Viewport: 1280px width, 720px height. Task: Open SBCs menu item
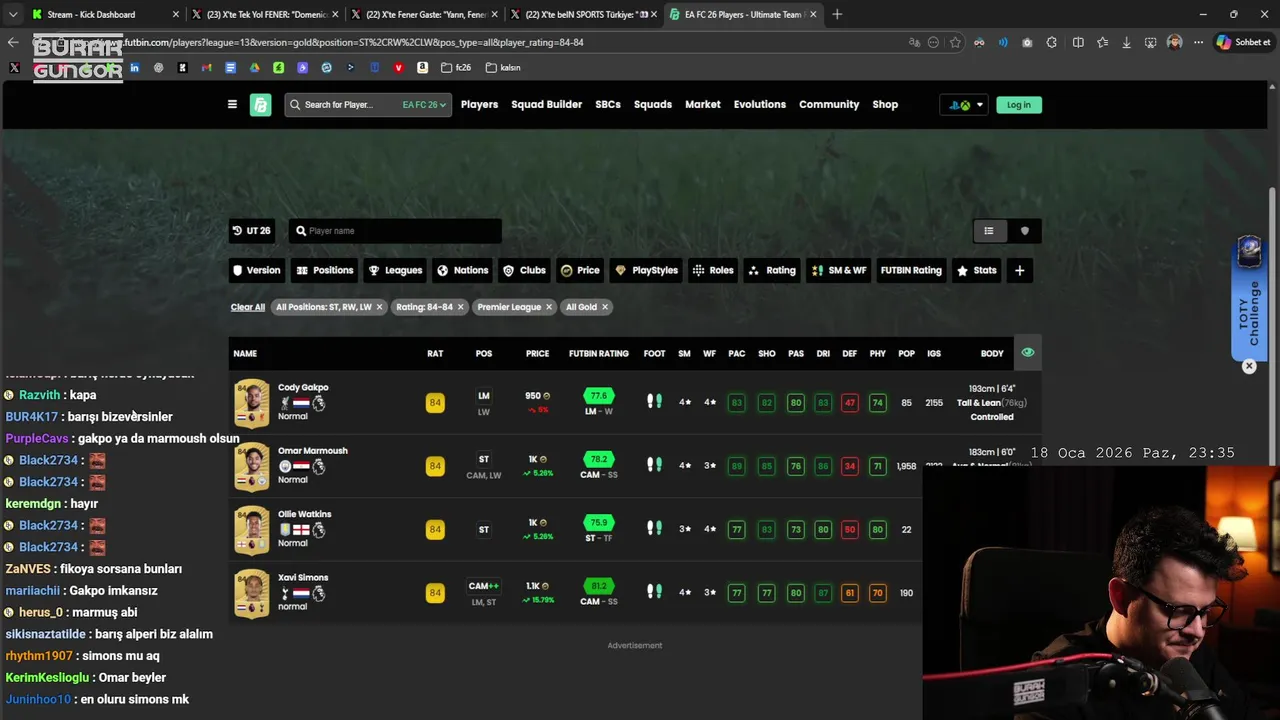608,105
